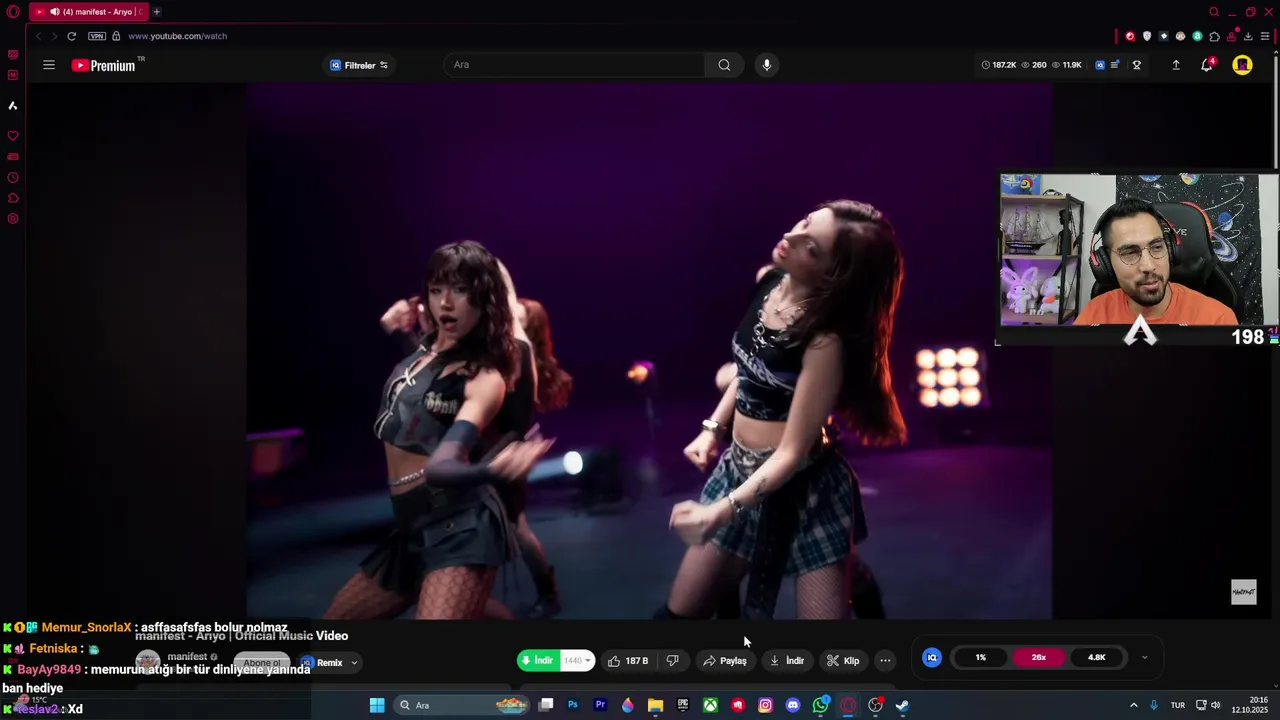
Task: Open YouTube notifications bell
Action: point(1207,65)
